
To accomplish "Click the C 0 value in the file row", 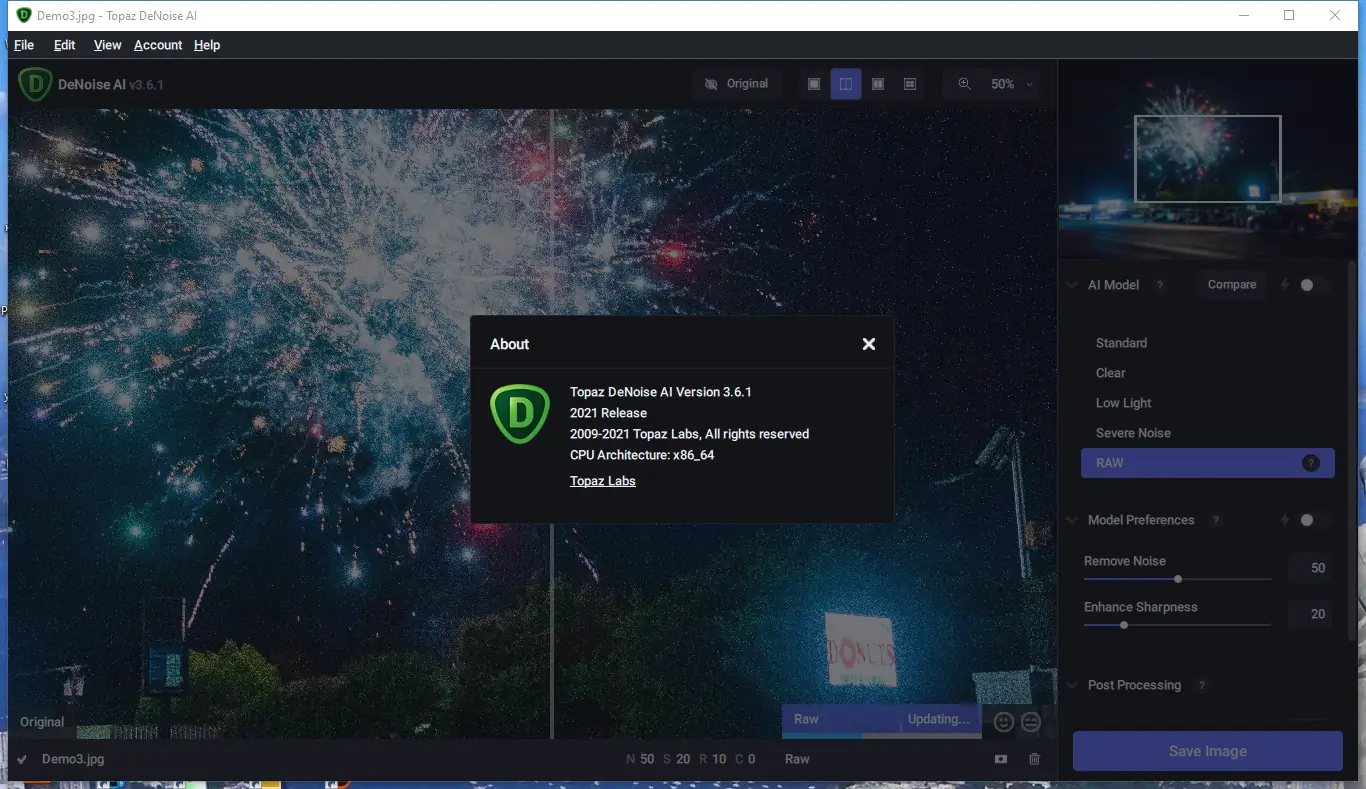I will click(745, 759).
